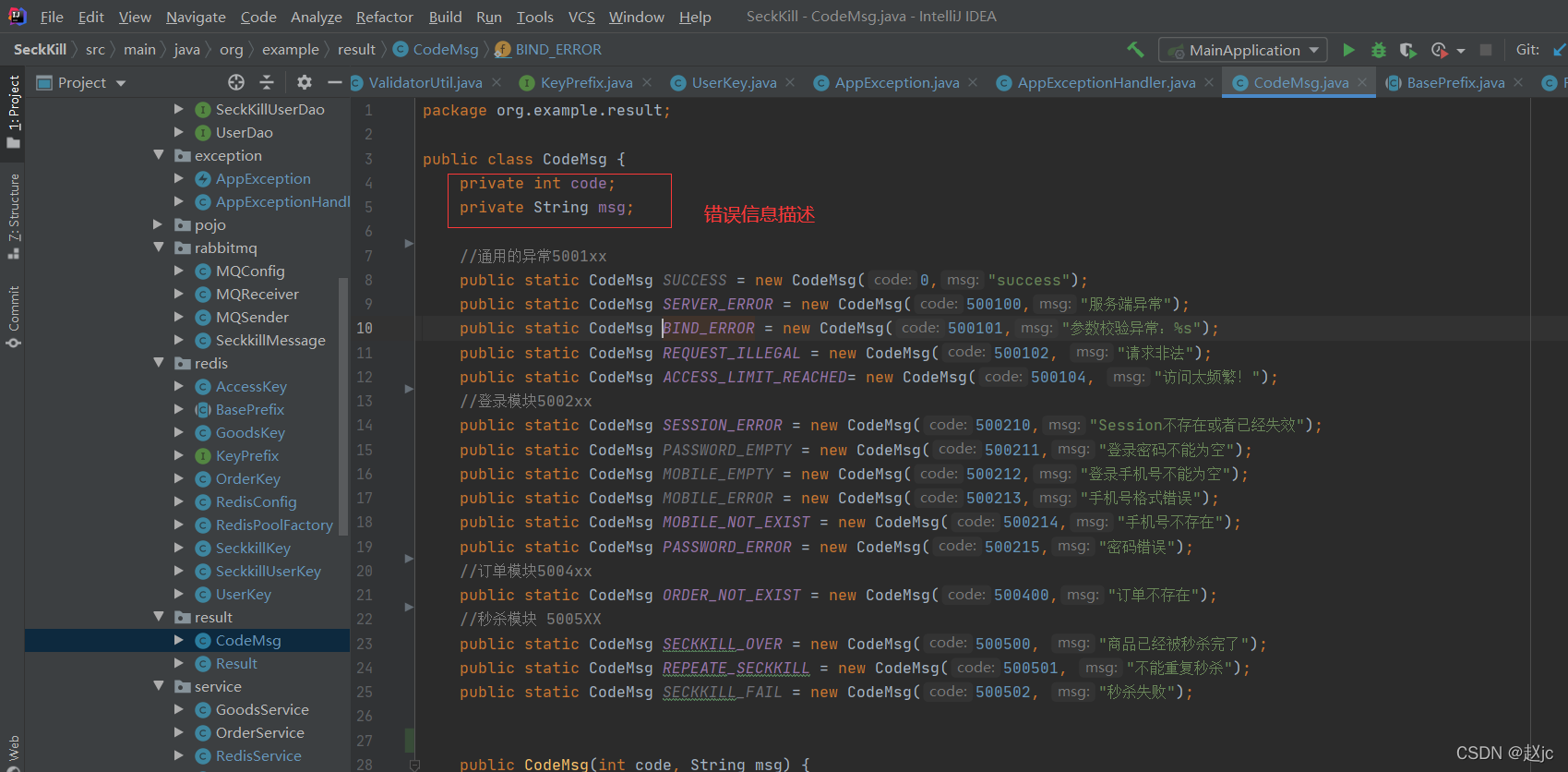Select Result class in project tree
Screen dimensions: 1568x772
[x=236, y=663]
